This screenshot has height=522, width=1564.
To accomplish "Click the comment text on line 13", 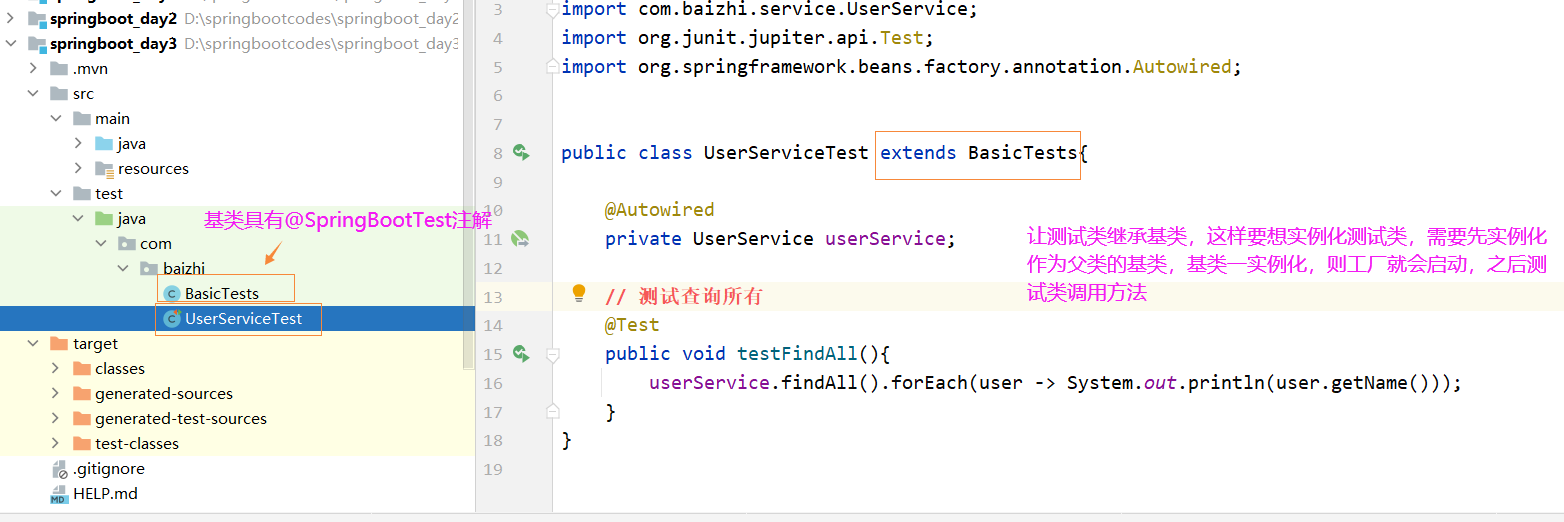I will click(x=684, y=296).
